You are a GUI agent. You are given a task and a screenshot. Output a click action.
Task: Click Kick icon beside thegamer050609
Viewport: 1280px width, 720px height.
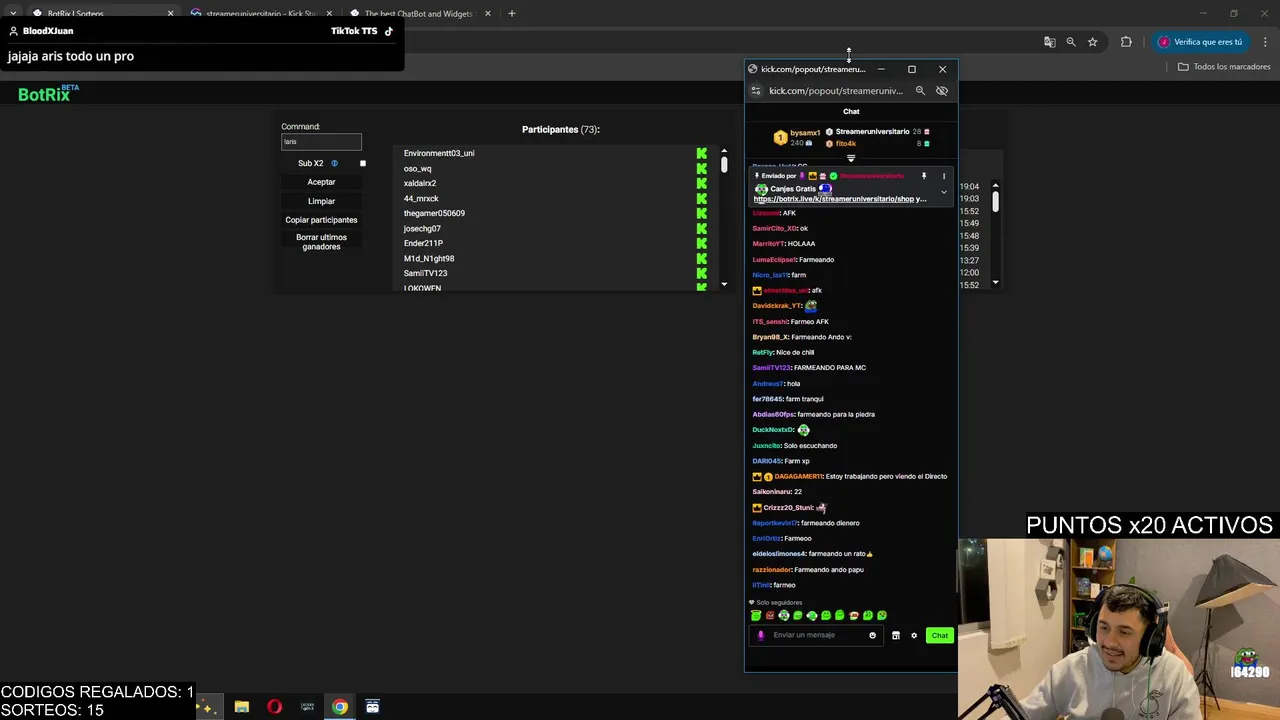pyautogui.click(x=702, y=213)
